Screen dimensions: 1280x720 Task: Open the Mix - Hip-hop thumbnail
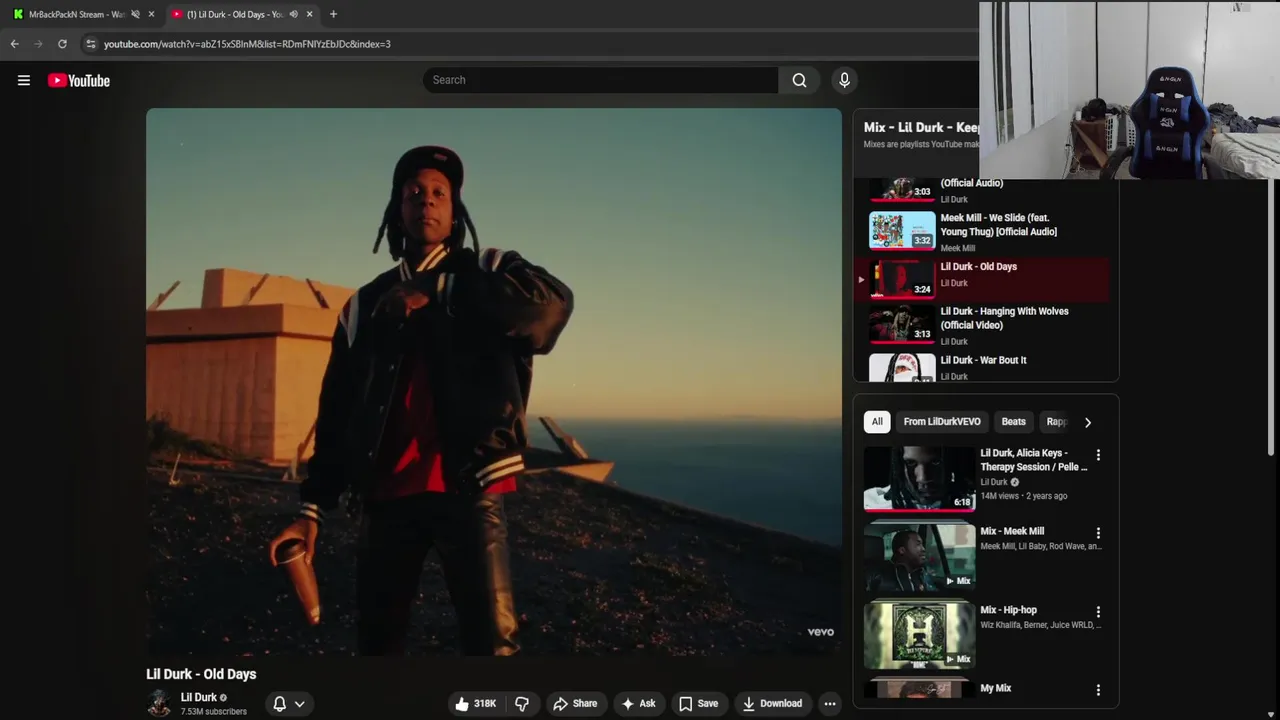tap(919, 635)
